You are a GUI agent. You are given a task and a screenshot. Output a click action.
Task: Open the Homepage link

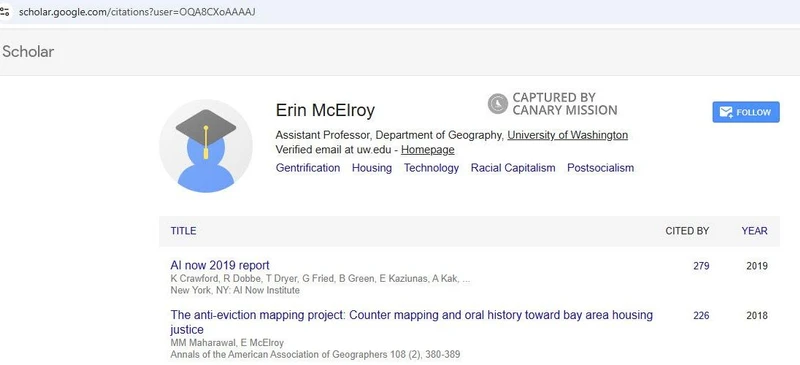pyautogui.click(x=428, y=150)
